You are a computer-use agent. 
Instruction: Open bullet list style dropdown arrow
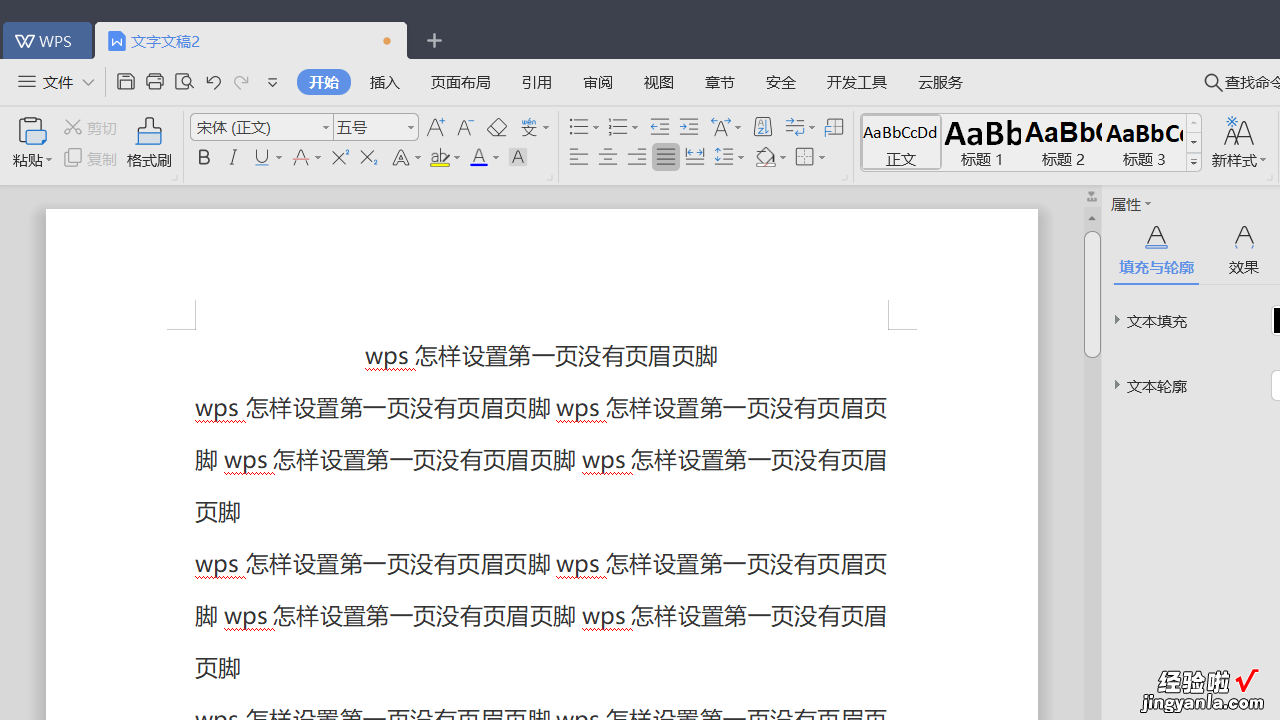click(x=595, y=128)
